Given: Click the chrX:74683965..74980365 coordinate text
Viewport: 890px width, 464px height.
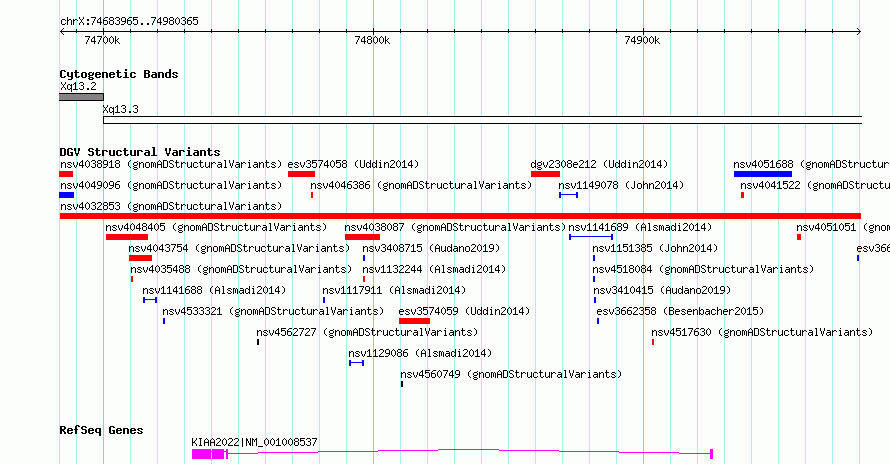Looking at the screenshot, I should click(x=129, y=22).
